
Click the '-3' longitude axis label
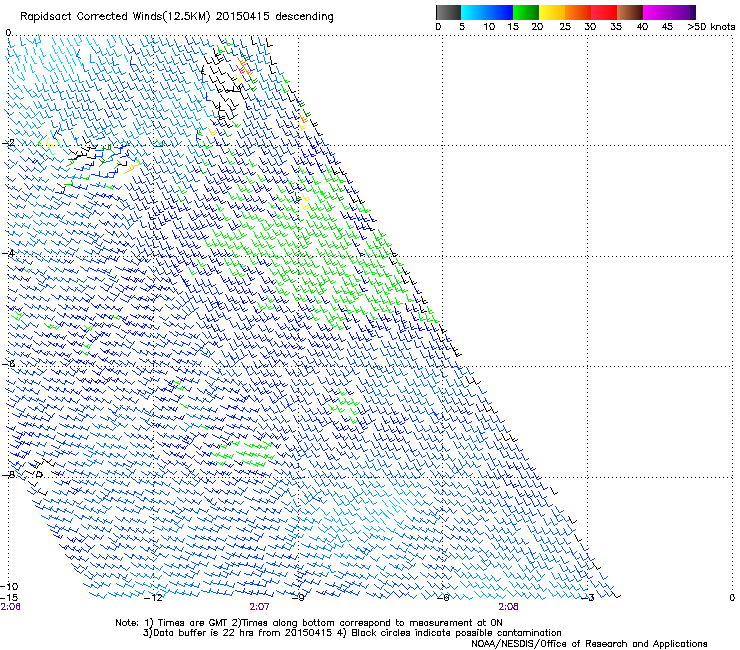588,598
